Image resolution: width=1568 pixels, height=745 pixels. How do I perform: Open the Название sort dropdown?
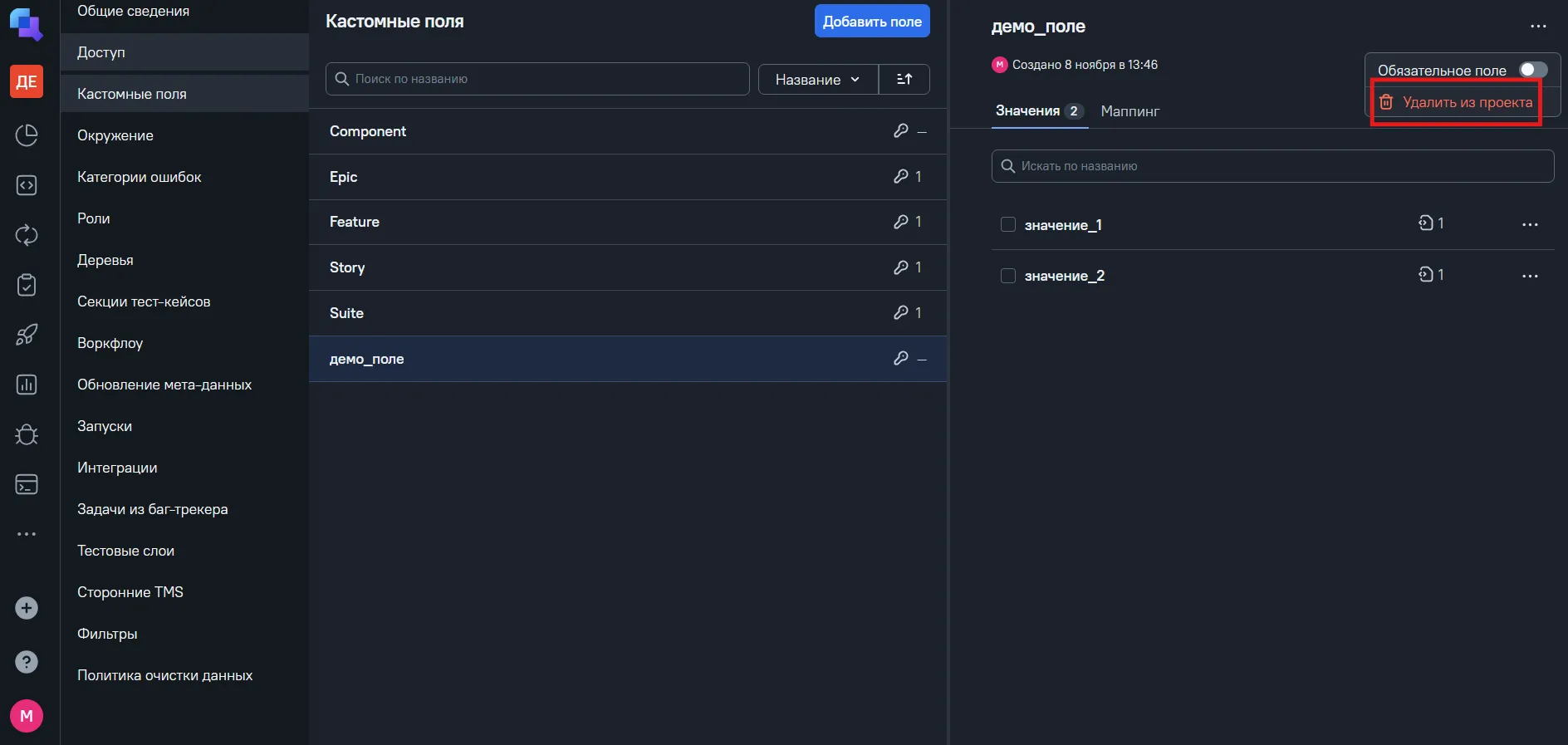(x=818, y=79)
